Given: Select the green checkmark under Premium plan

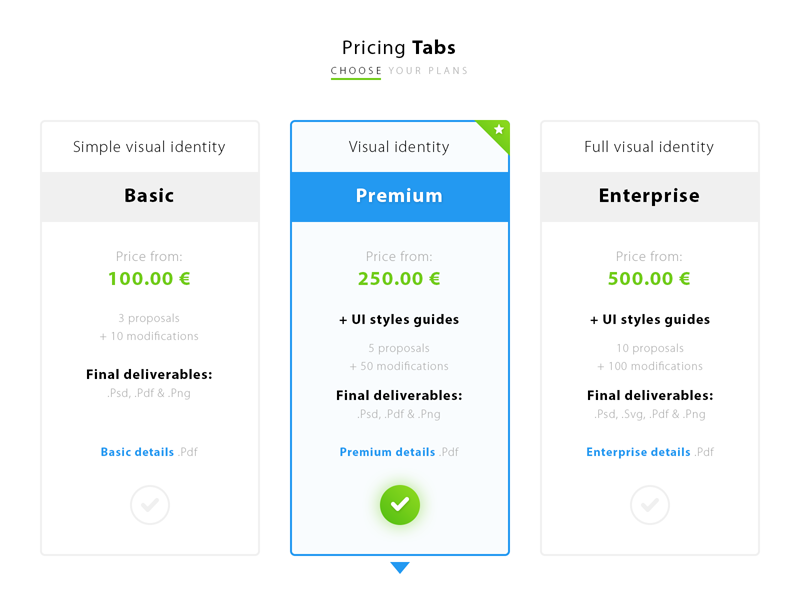Looking at the screenshot, I should click(x=400, y=505).
